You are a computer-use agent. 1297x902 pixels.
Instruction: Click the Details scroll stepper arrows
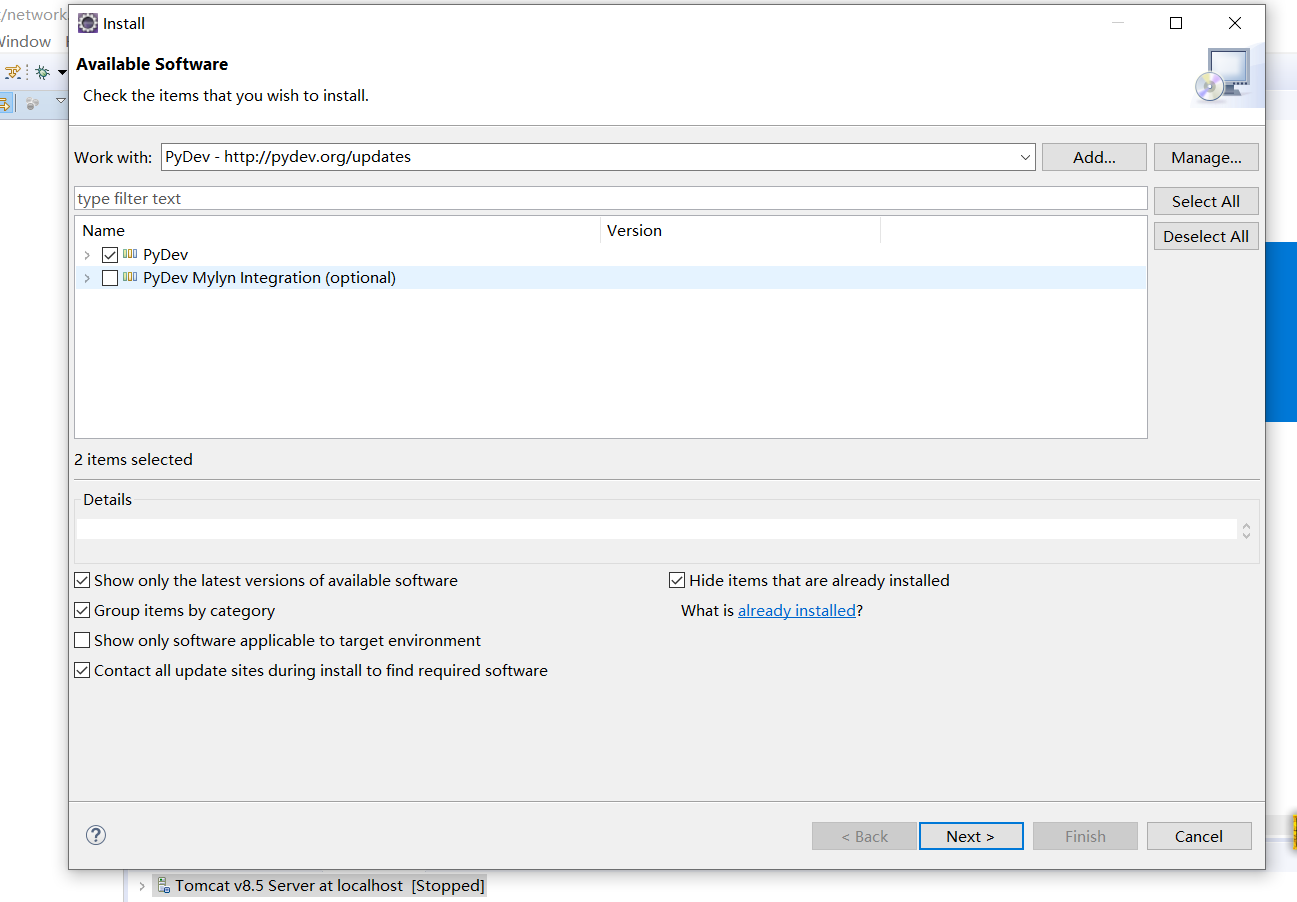point(1246,530)
